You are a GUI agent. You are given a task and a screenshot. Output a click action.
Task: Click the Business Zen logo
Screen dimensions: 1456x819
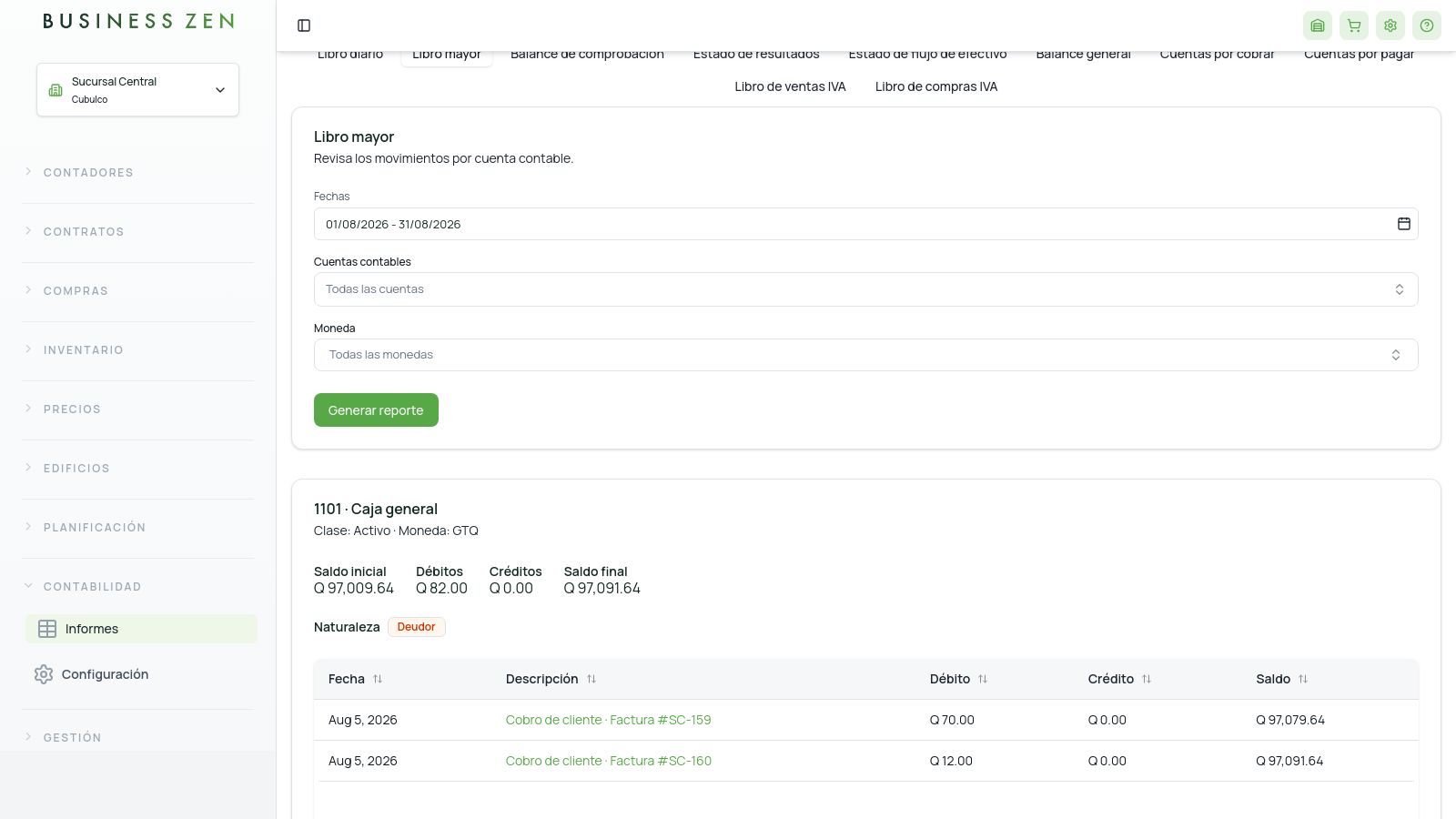tap(138, 21)
